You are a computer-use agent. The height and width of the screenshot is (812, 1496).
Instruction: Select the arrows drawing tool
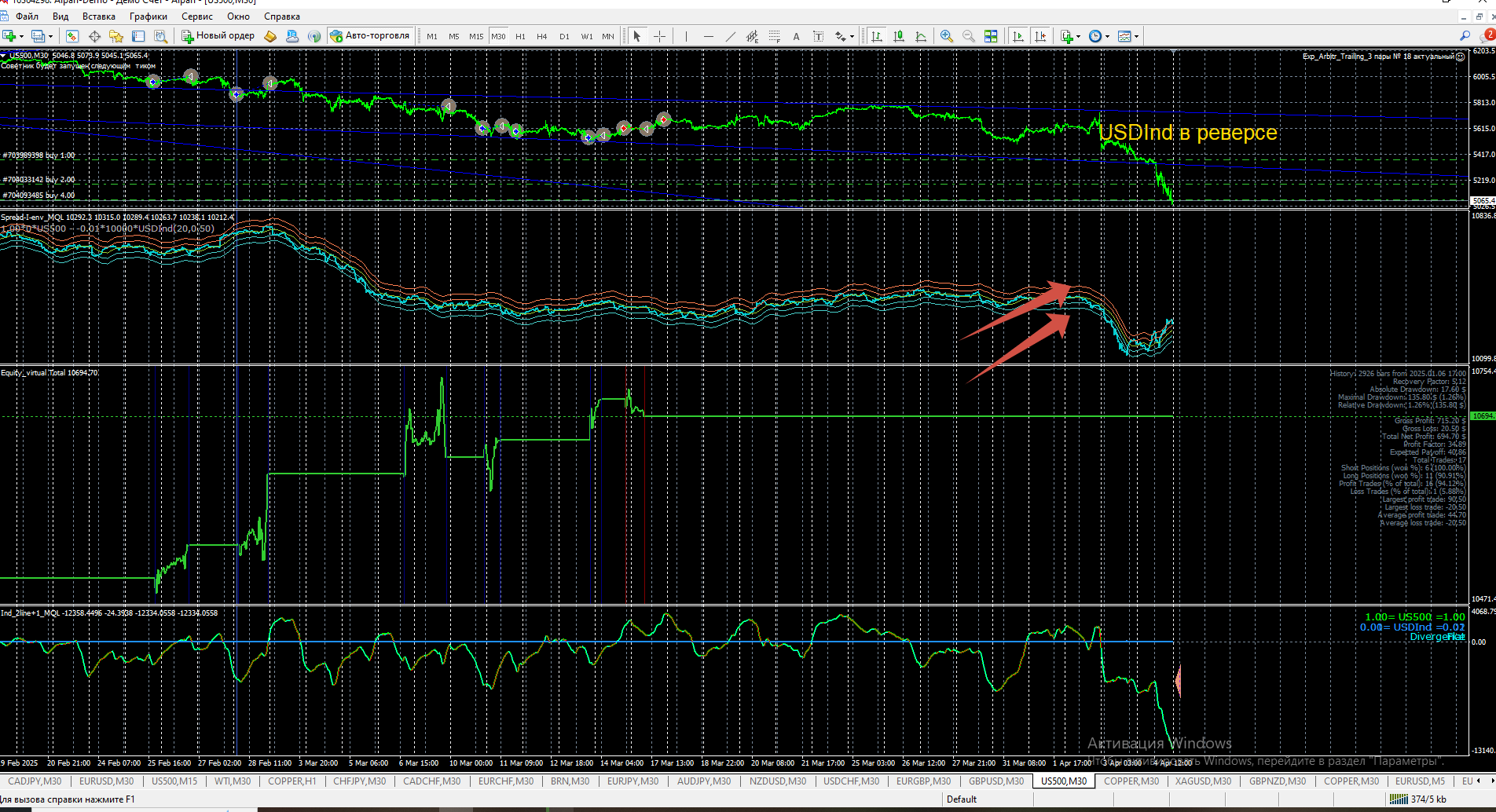pyautogui.click(x=840, y=36)
